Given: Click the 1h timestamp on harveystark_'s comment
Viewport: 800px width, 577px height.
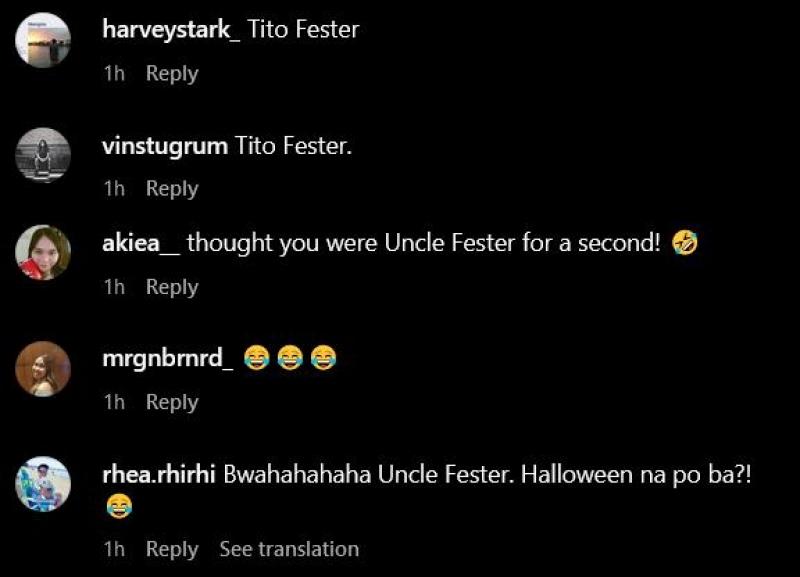Looking at the screenshot, I should pyautogui.click(x=114, y=72).
